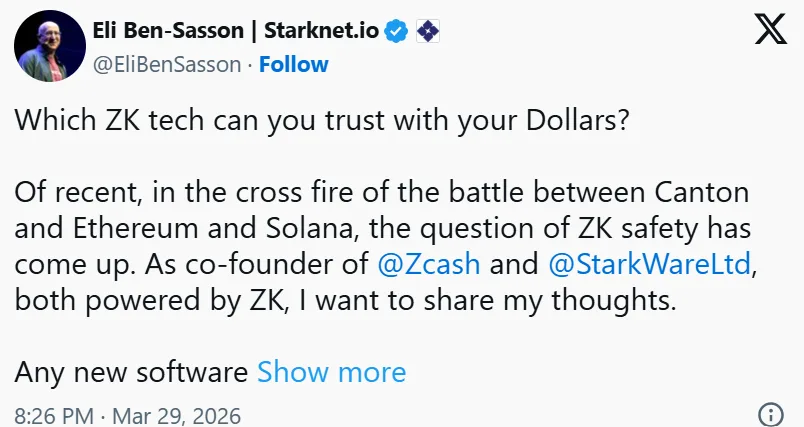
Task: Open the @EliBenSasson handle link
Action: (x=167, y=65)
